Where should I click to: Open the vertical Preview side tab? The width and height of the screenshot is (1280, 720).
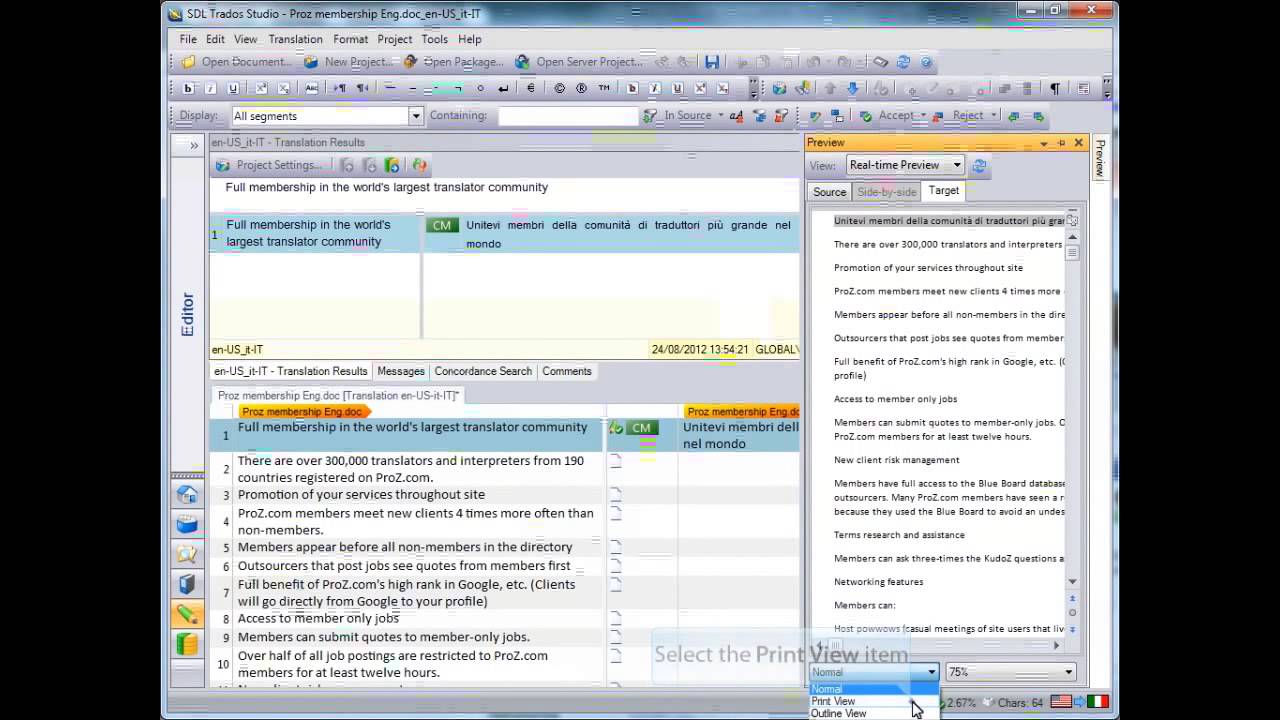point(1100,158)
